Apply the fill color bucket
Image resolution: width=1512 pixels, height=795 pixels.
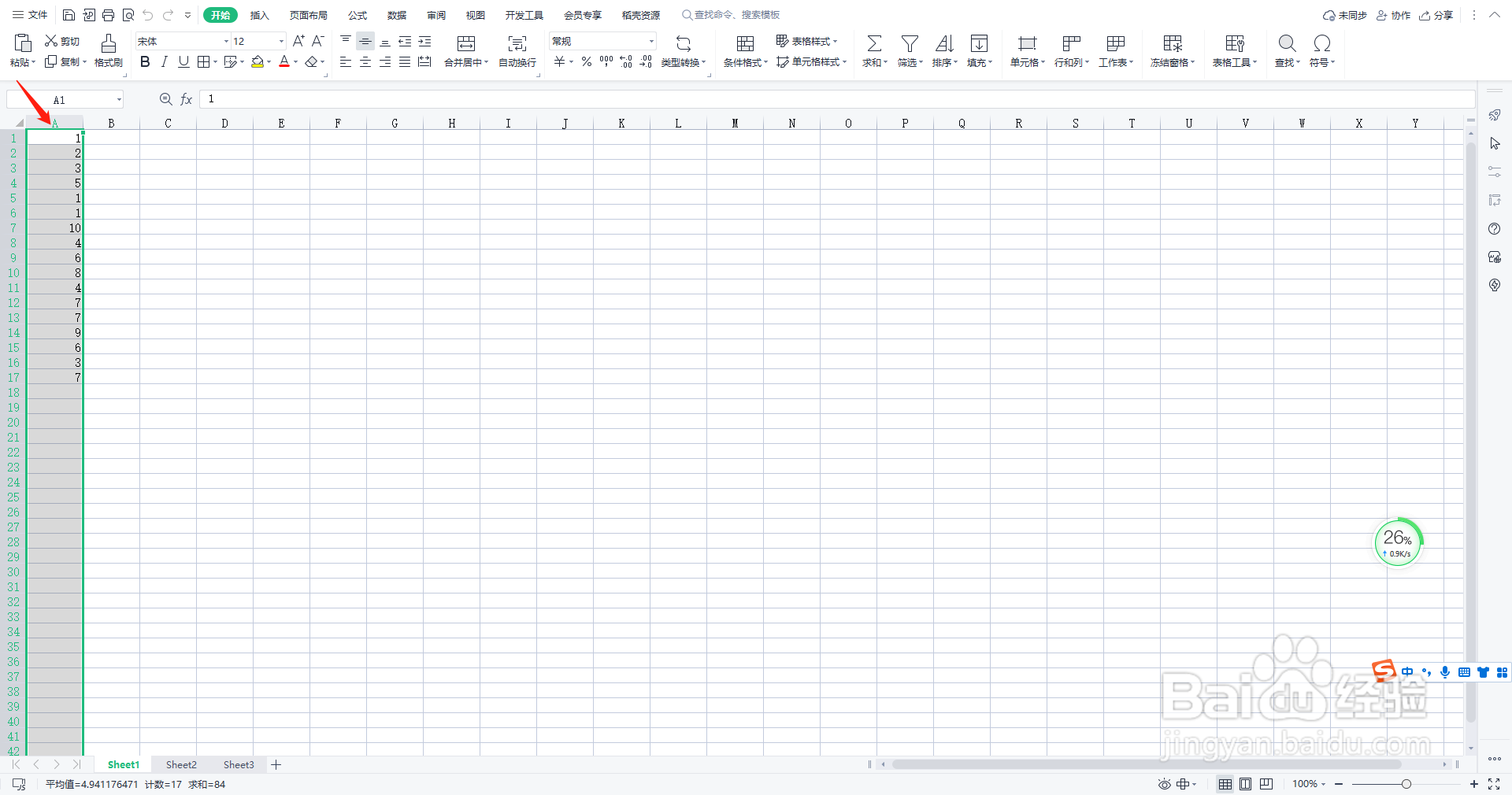click(258, 61)
